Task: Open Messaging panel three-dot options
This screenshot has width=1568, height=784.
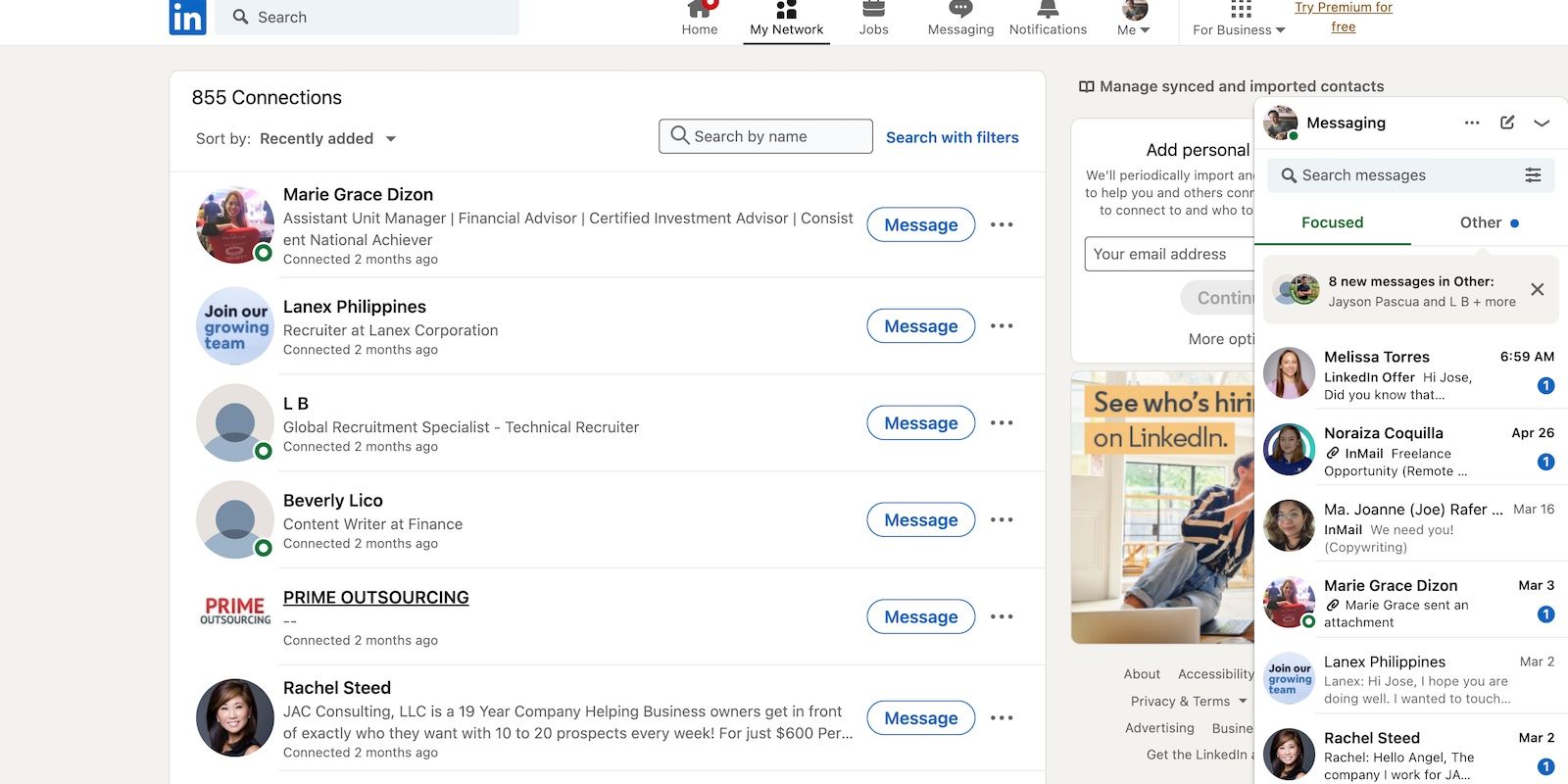Action: 1472,122
